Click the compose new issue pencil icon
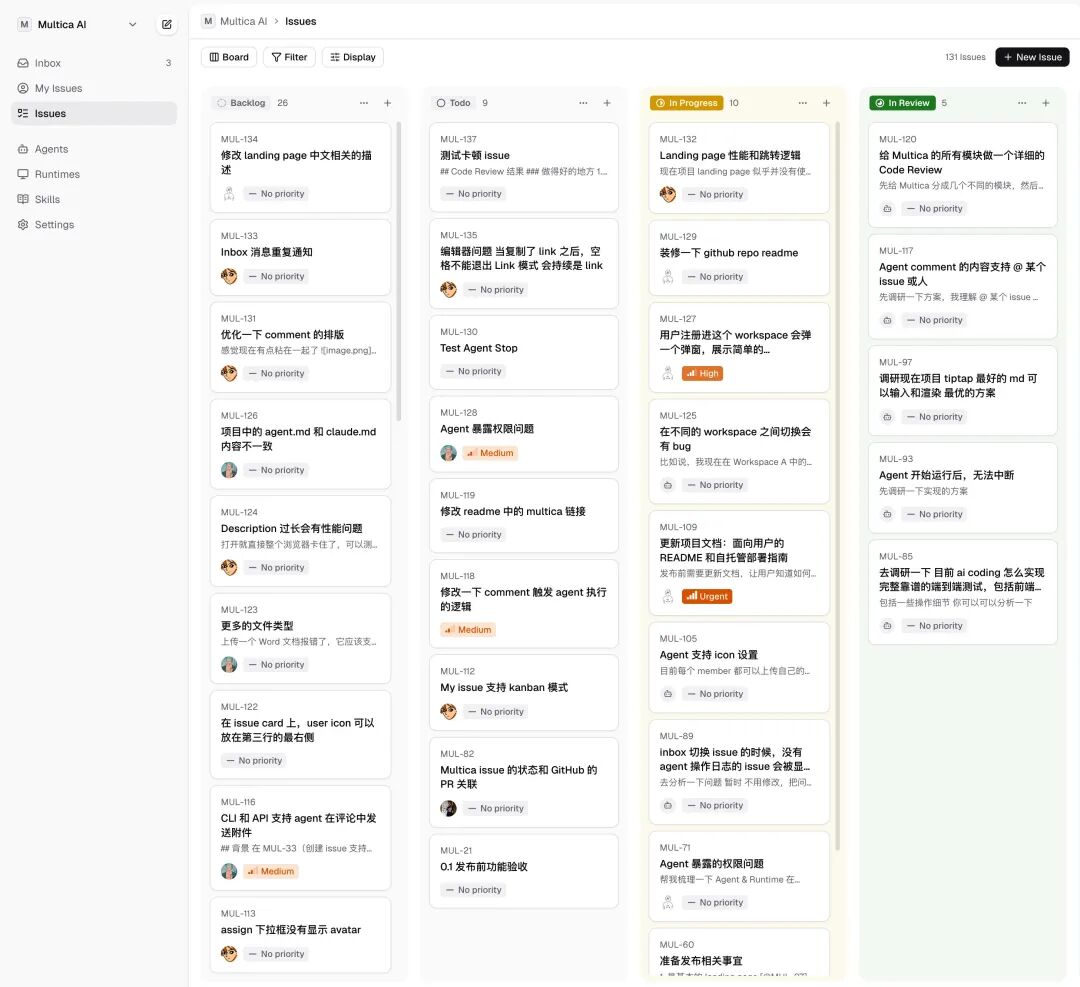 pyautogui.click(x=166, y=25)
